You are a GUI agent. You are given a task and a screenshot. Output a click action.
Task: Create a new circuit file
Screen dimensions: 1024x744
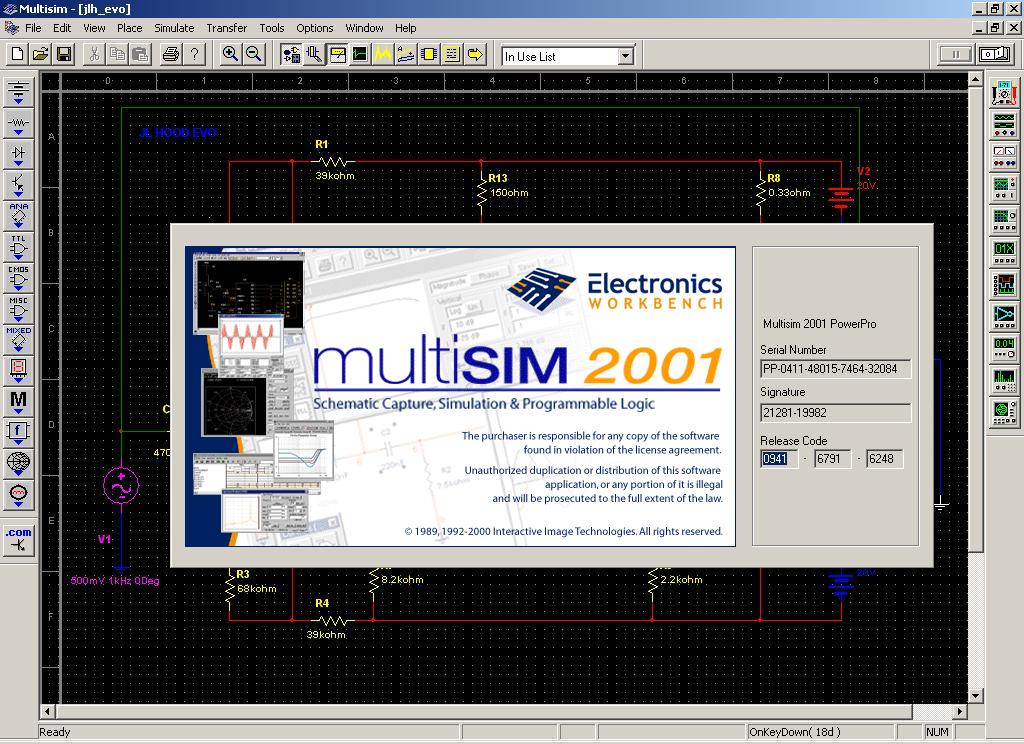(x=18, y=54)
